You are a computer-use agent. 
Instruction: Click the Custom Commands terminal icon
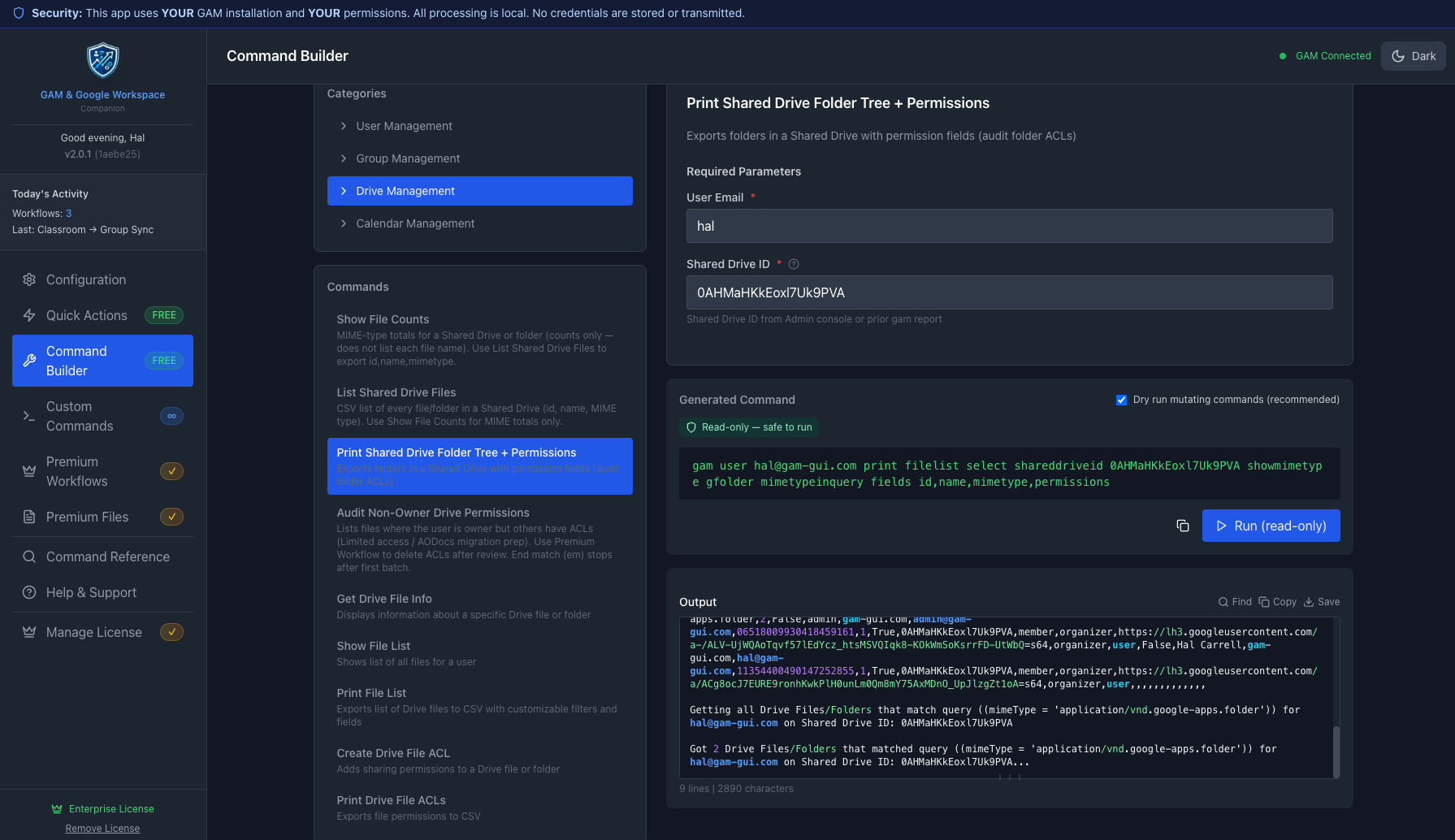29,416
